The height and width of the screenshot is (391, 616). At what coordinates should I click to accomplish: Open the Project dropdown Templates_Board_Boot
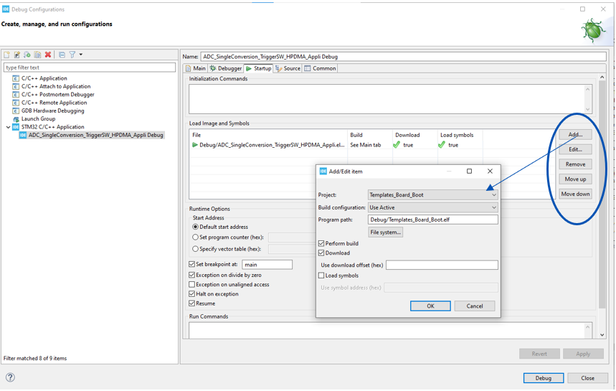tap(433, 195)
